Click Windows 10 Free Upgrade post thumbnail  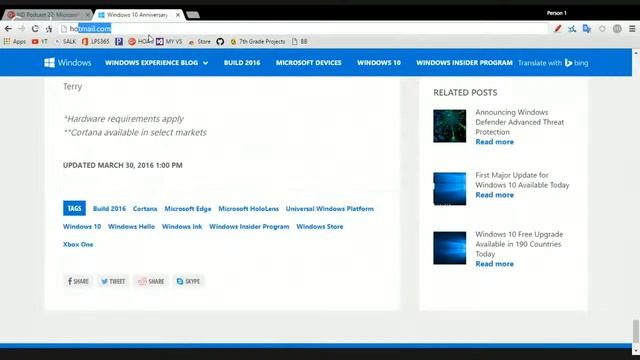(449, 248)
